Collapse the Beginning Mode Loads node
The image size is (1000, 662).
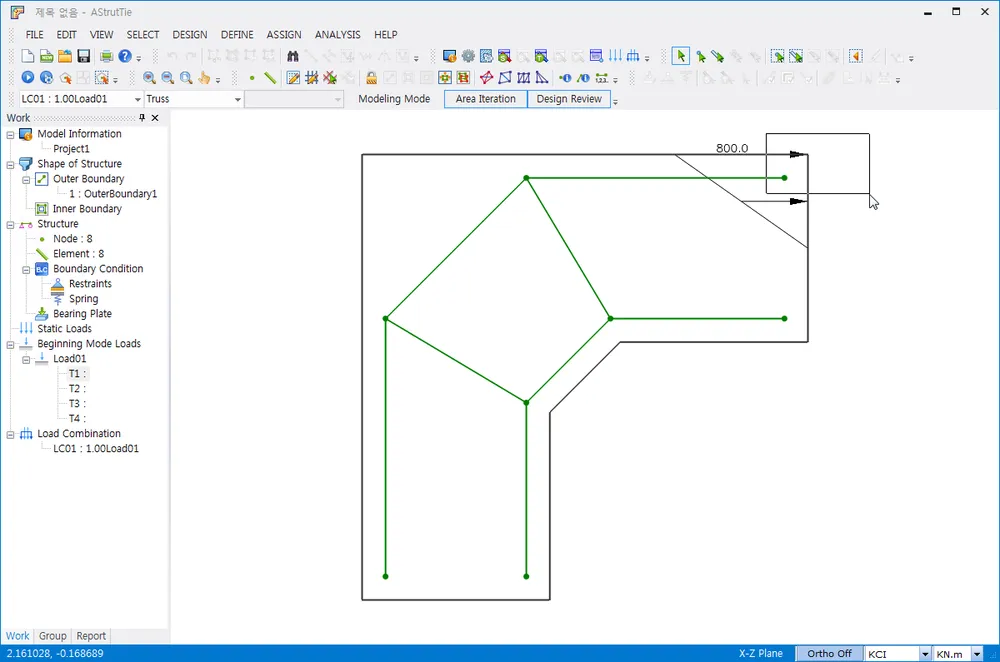(10, 344)
